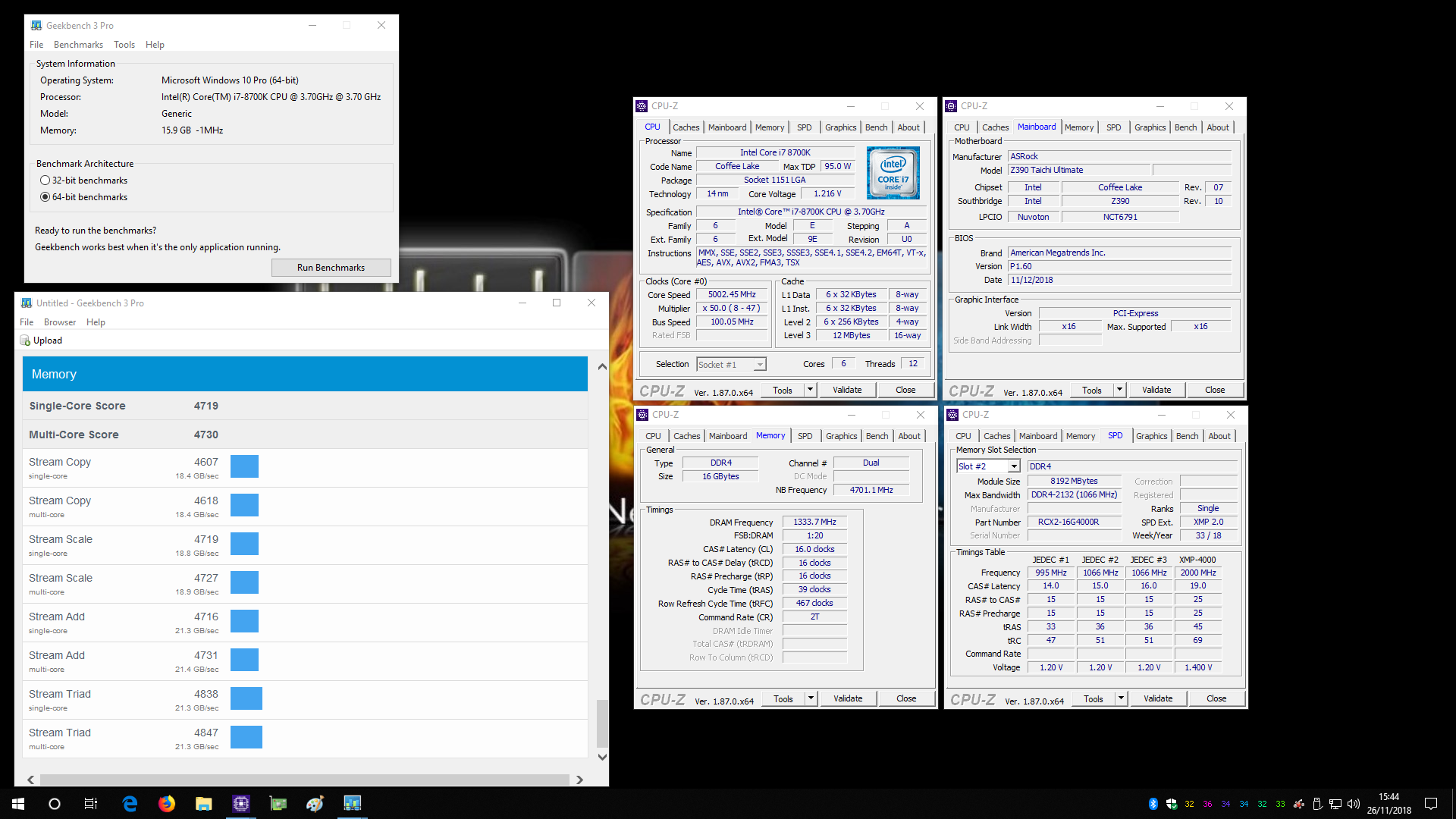
Task: Switch to Bench tab in CPU-Z Mainboard window
Action: [x=1185, y=127]
